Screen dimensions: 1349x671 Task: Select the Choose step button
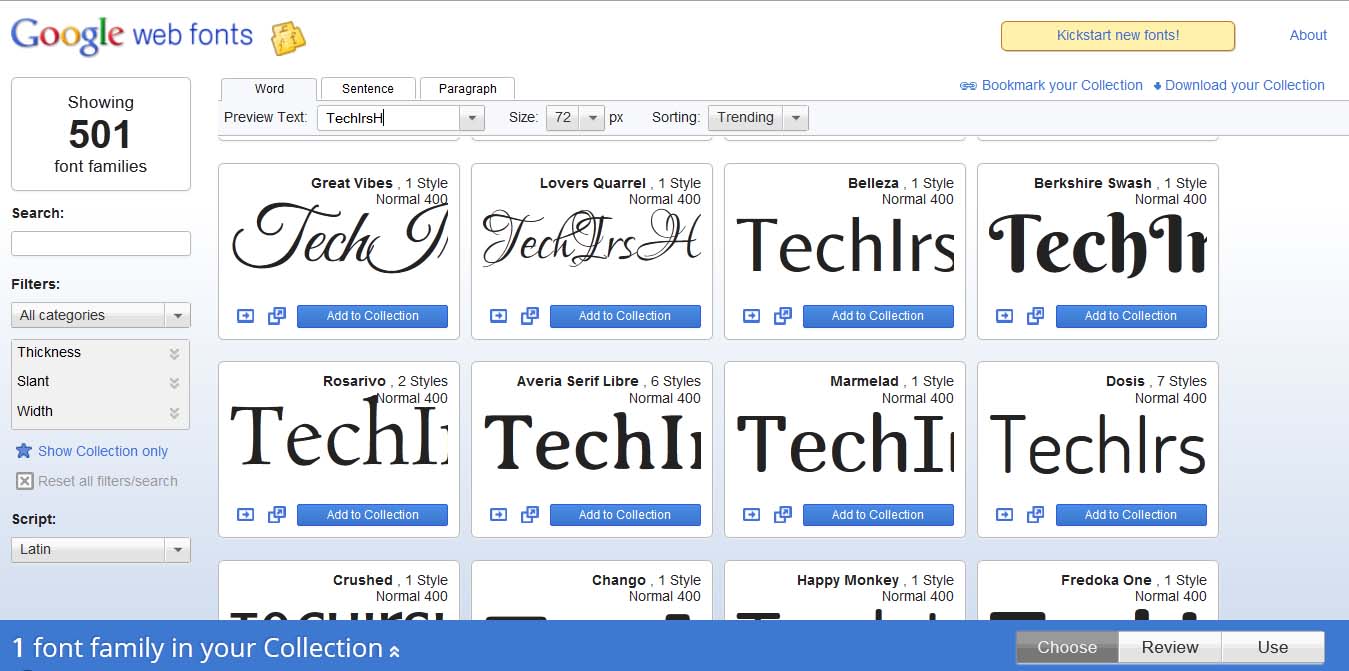[1067, 647]
